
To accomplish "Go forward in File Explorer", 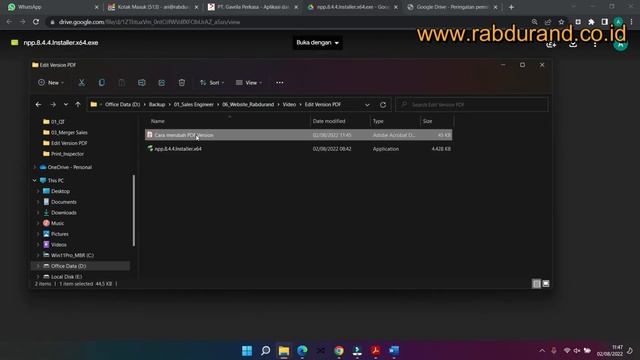I will 53,104.
